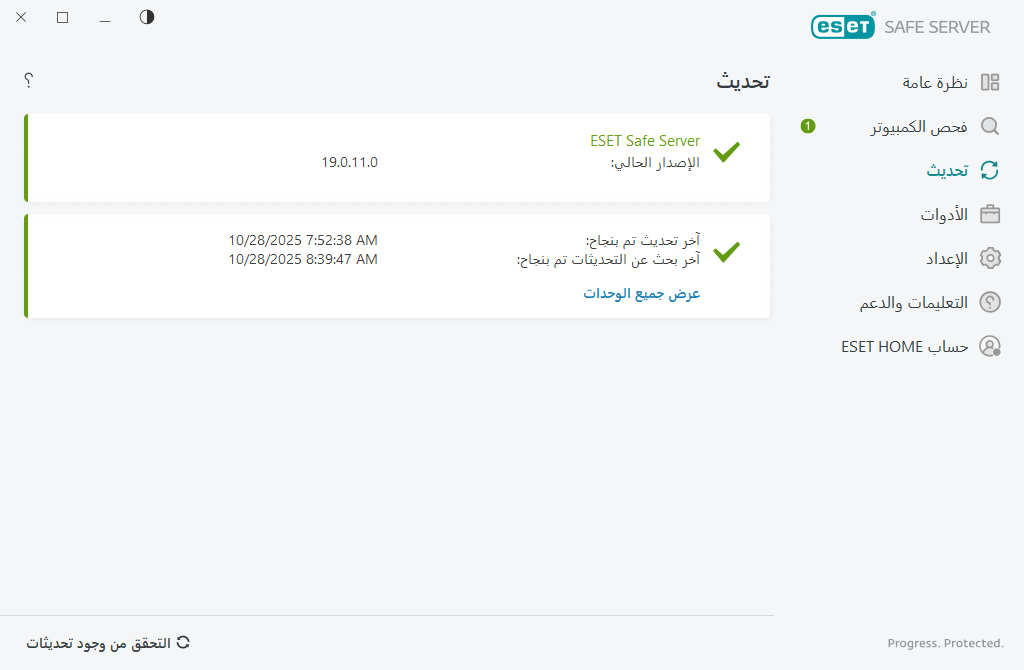Viewport: 1024px width, 670px height.
Task: Click the green notification badge showing 1
Action: (x=807, y=126)
